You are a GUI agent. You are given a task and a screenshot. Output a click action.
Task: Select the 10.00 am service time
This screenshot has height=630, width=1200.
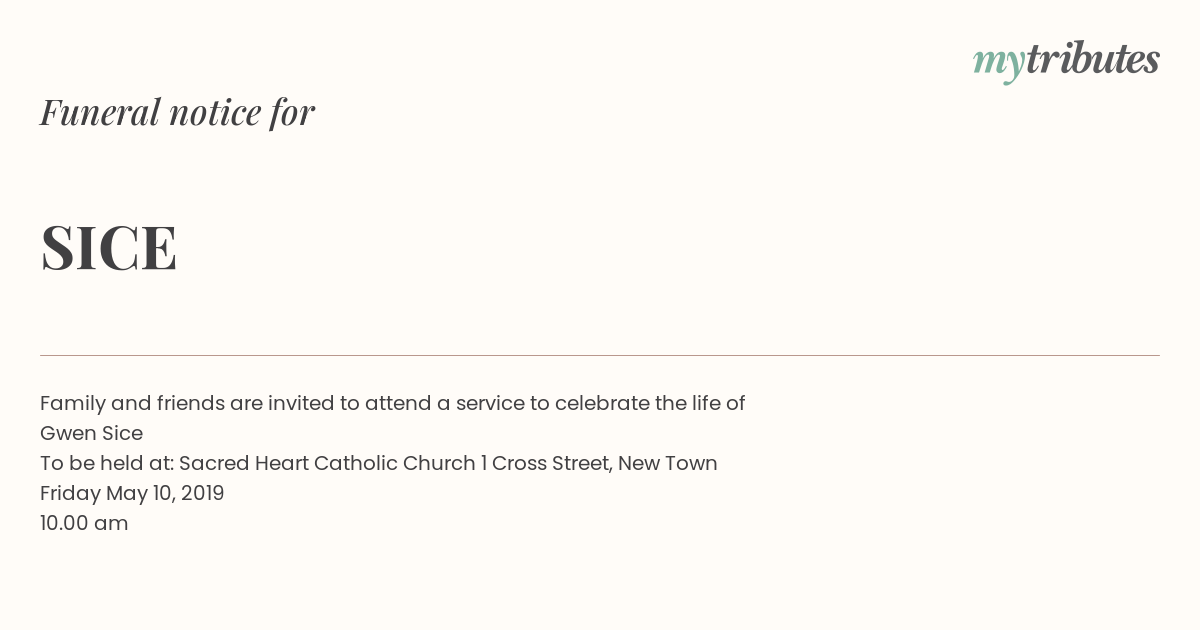click(x=84, y=524)
